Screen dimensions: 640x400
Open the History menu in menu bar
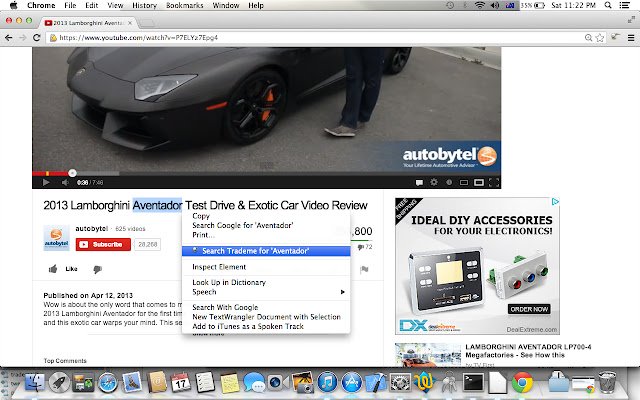(144, 5)
